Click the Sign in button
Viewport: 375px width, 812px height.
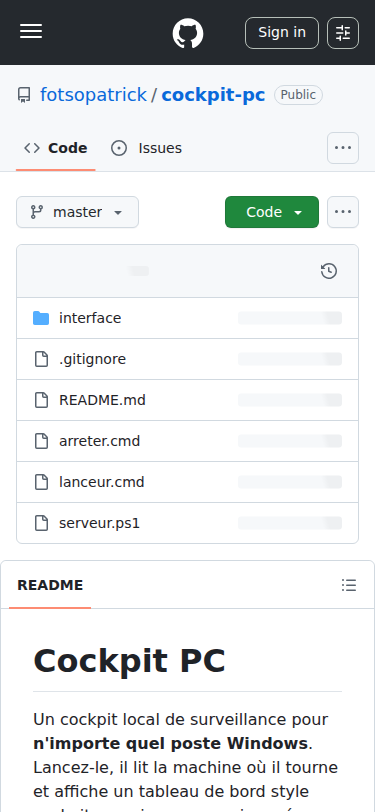coord(282,33)
